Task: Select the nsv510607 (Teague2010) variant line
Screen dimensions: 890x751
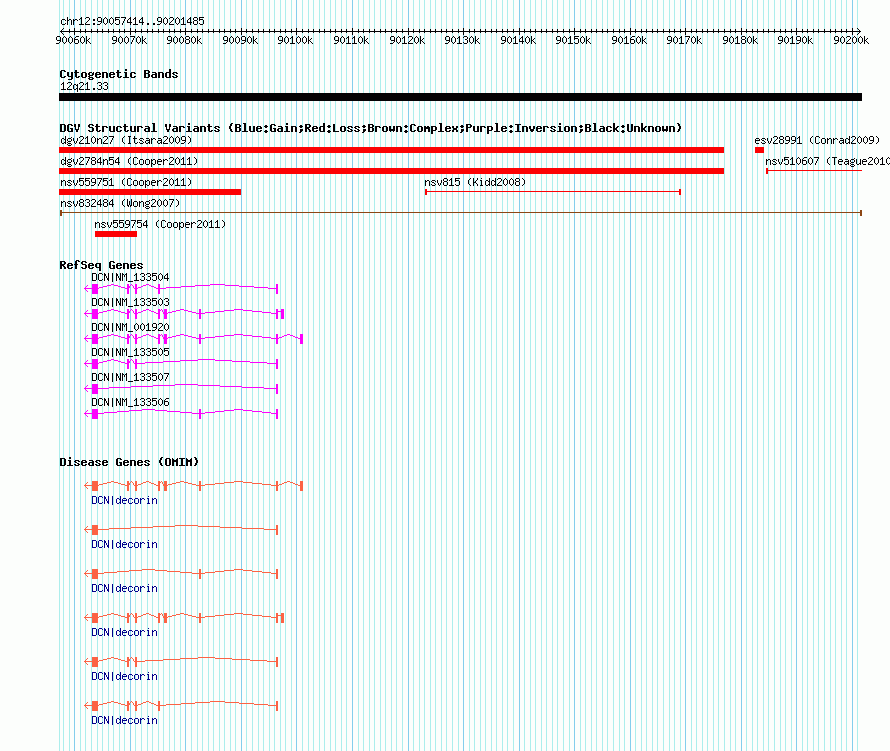Action: coord(814,171)
